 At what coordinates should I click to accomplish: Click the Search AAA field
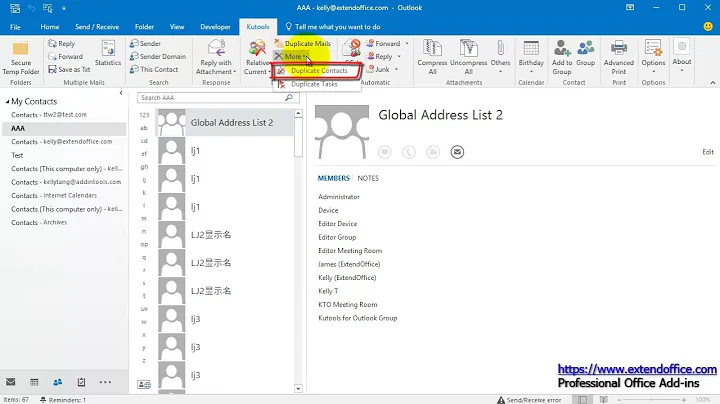point(212,98)
